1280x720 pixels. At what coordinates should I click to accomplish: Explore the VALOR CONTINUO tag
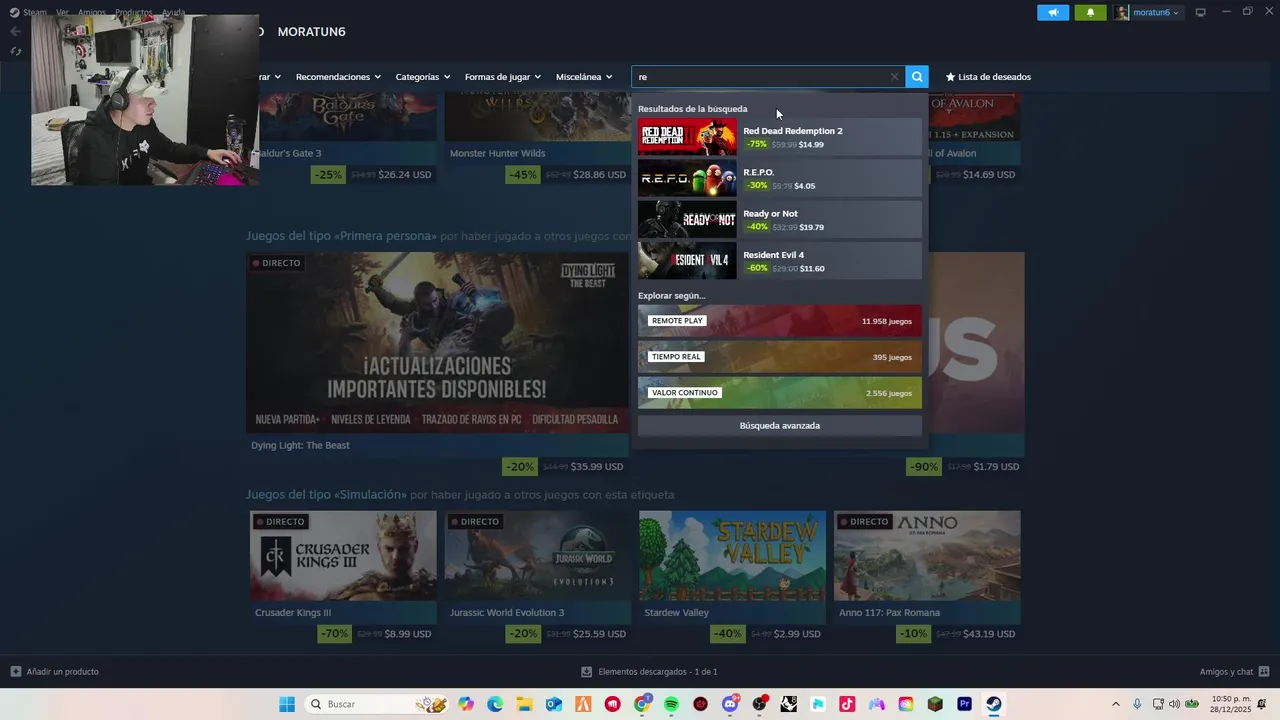pos(780,393)
